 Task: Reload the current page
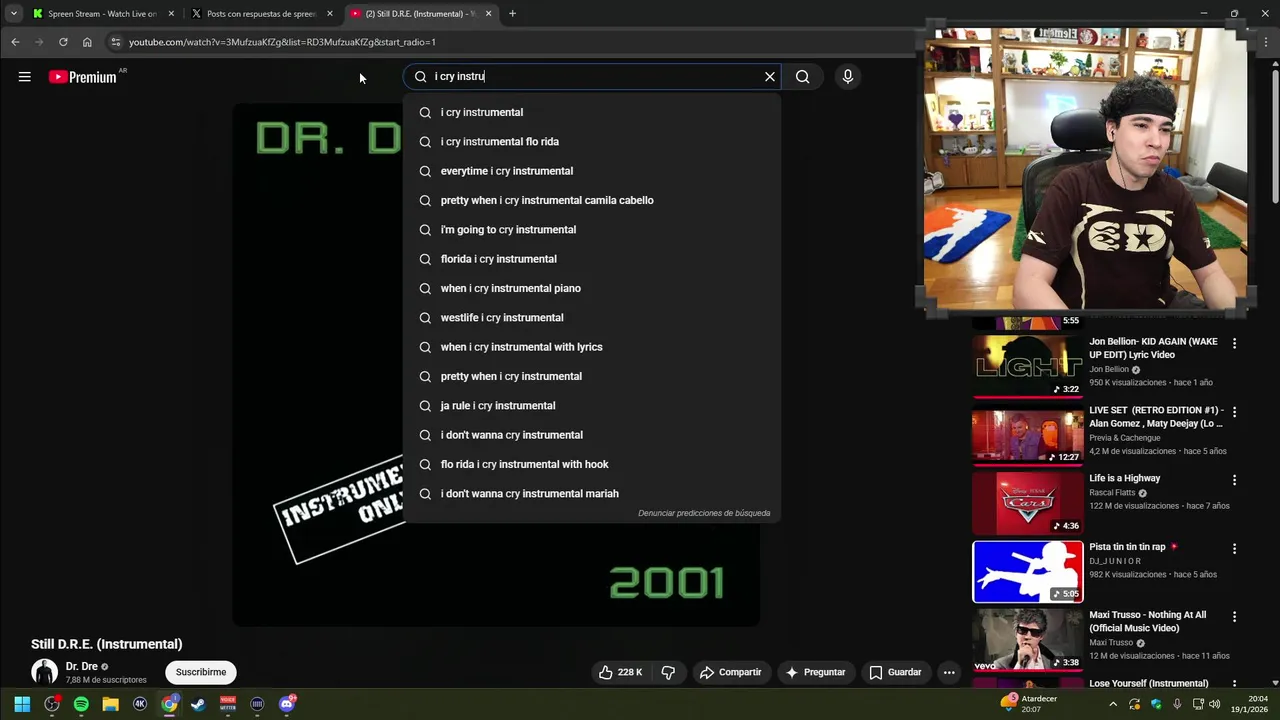(63, 42)
